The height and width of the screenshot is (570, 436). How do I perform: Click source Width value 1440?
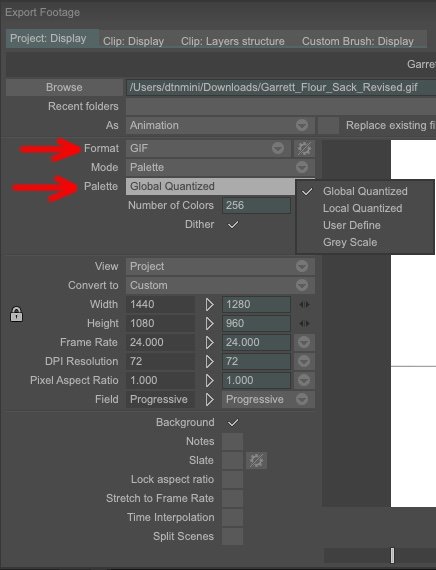coord(160,305)
